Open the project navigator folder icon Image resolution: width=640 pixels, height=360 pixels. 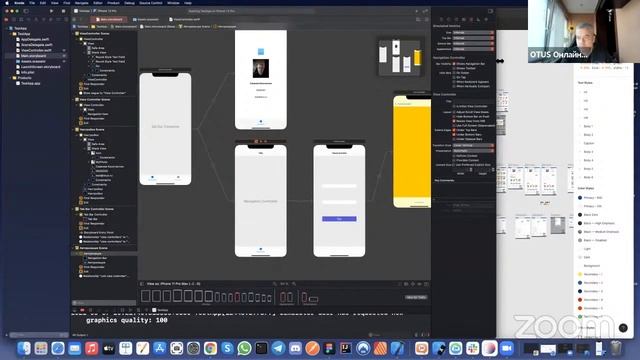click(7, 19)
